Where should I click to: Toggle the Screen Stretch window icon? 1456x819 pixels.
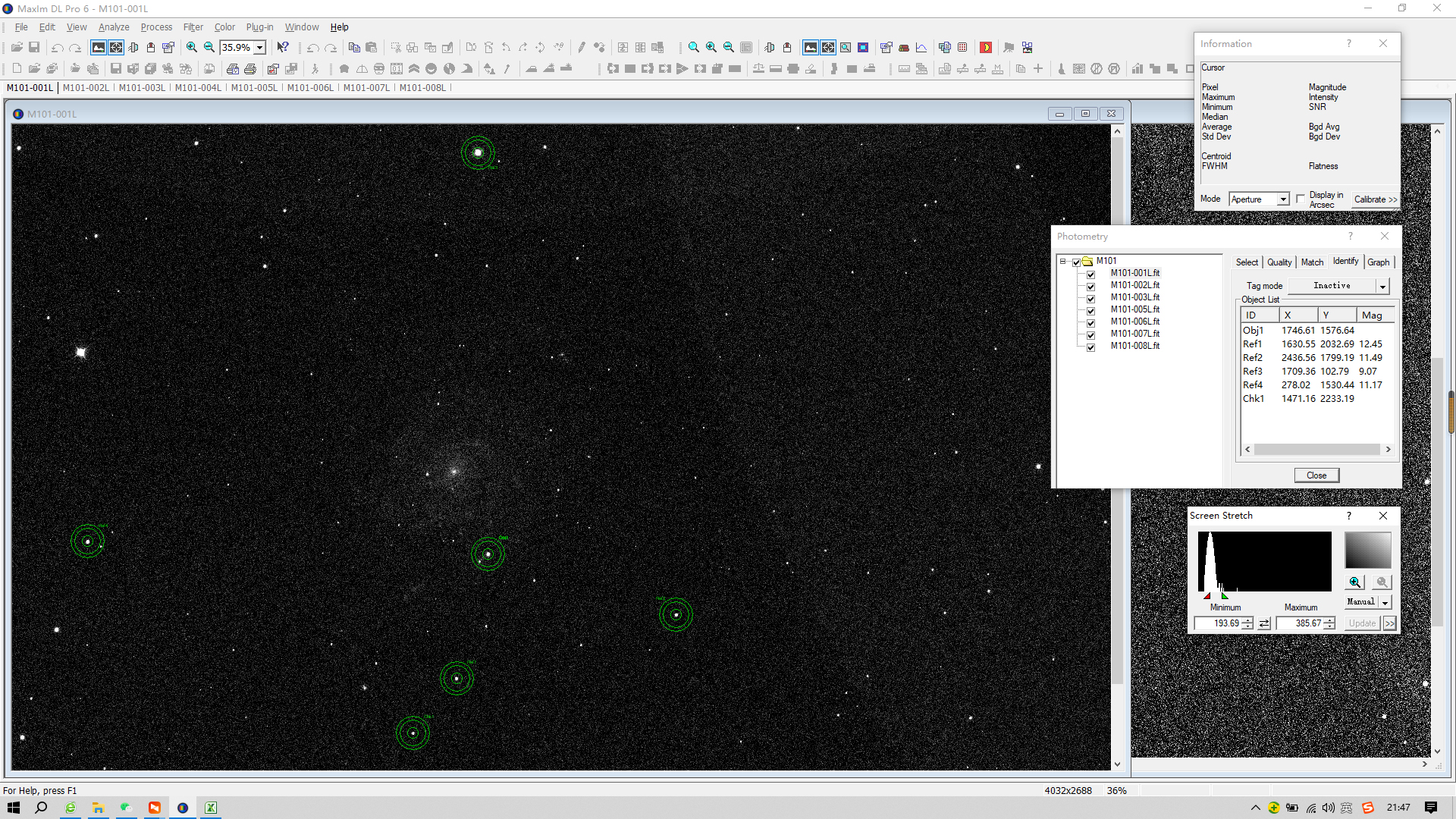point(99,47)
